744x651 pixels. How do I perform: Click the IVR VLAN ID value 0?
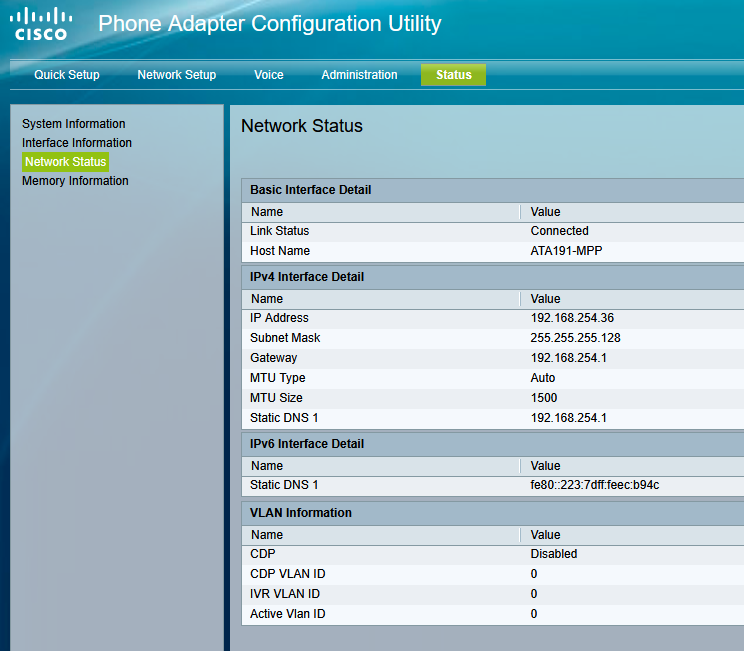(x=534, y=594)
